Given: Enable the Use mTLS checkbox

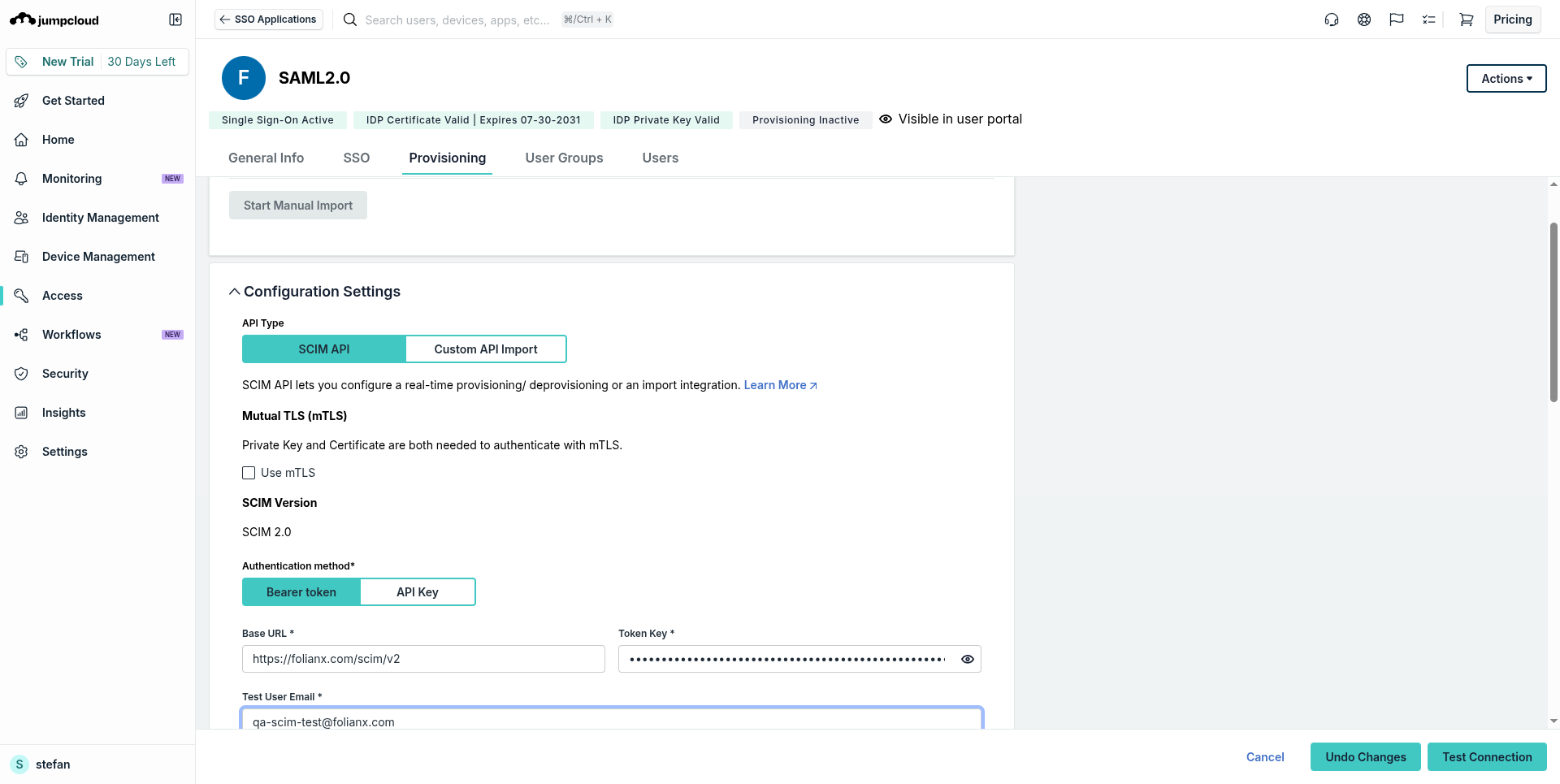Looking at the screenshot, I should coord(249,473).
